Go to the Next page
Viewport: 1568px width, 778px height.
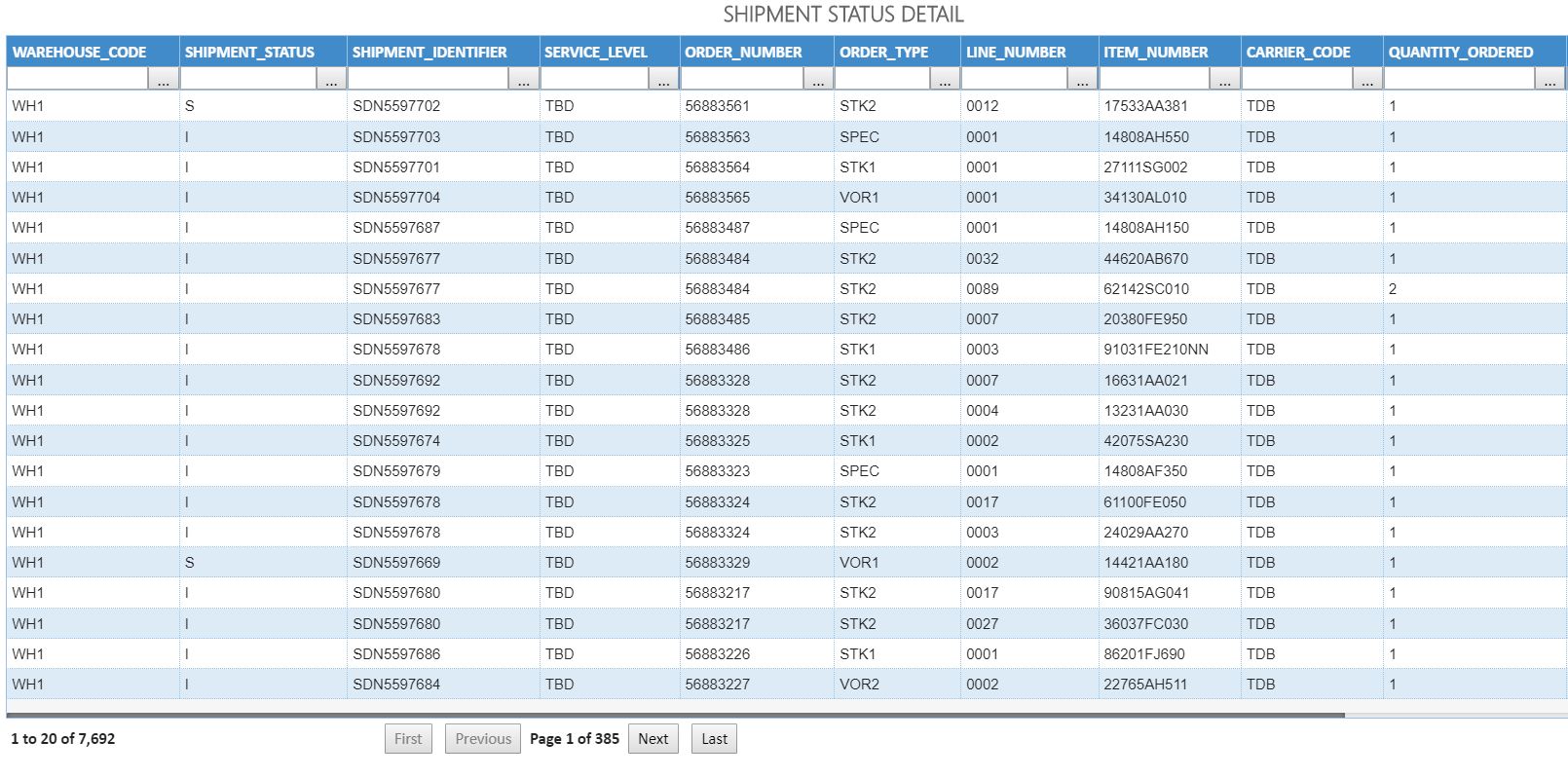[653, 739]
